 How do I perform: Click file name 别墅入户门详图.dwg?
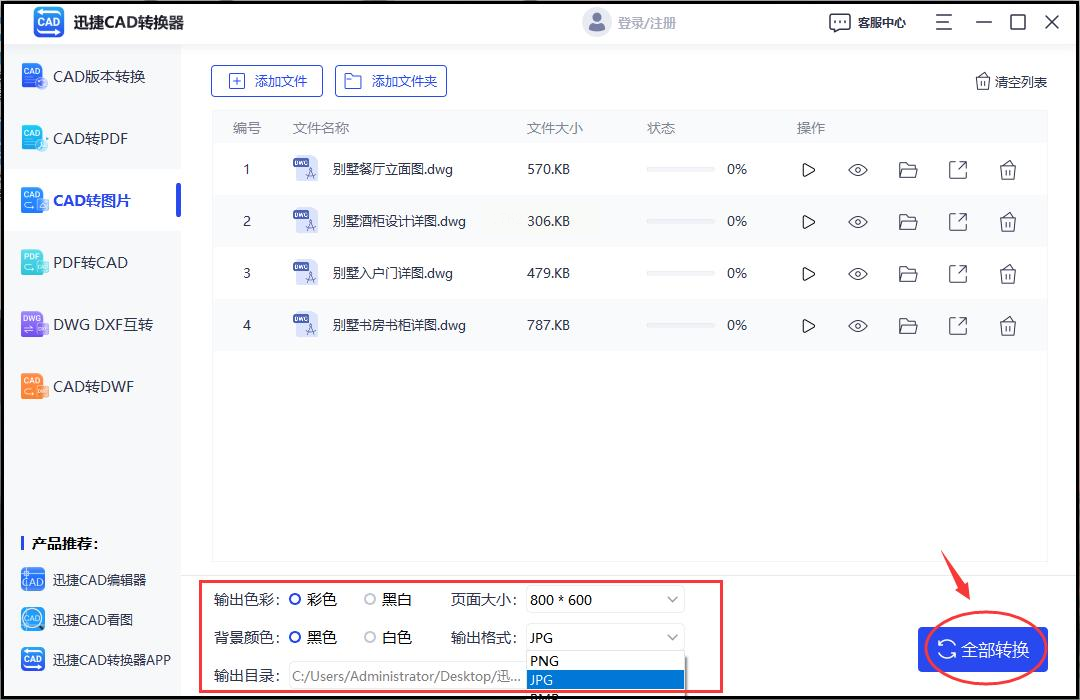pyautogui.click(x=393, y=274)
